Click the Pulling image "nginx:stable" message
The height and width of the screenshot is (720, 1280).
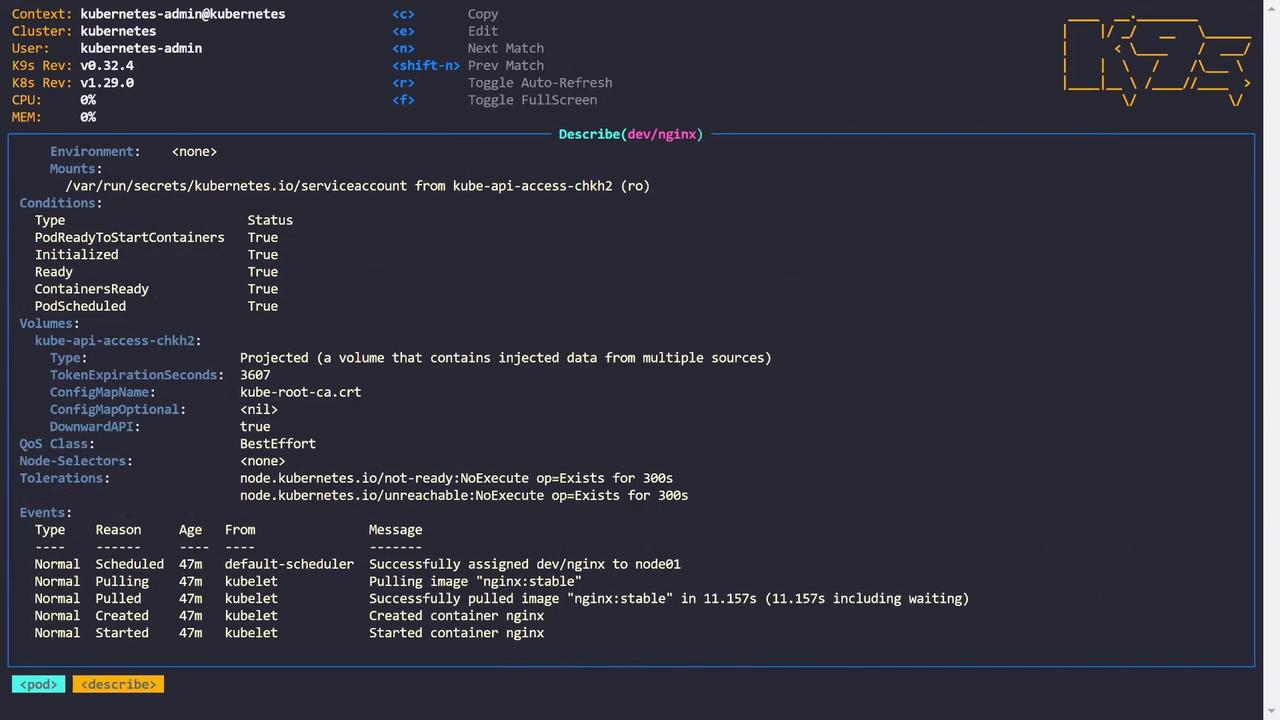click(x=474, y=581)
